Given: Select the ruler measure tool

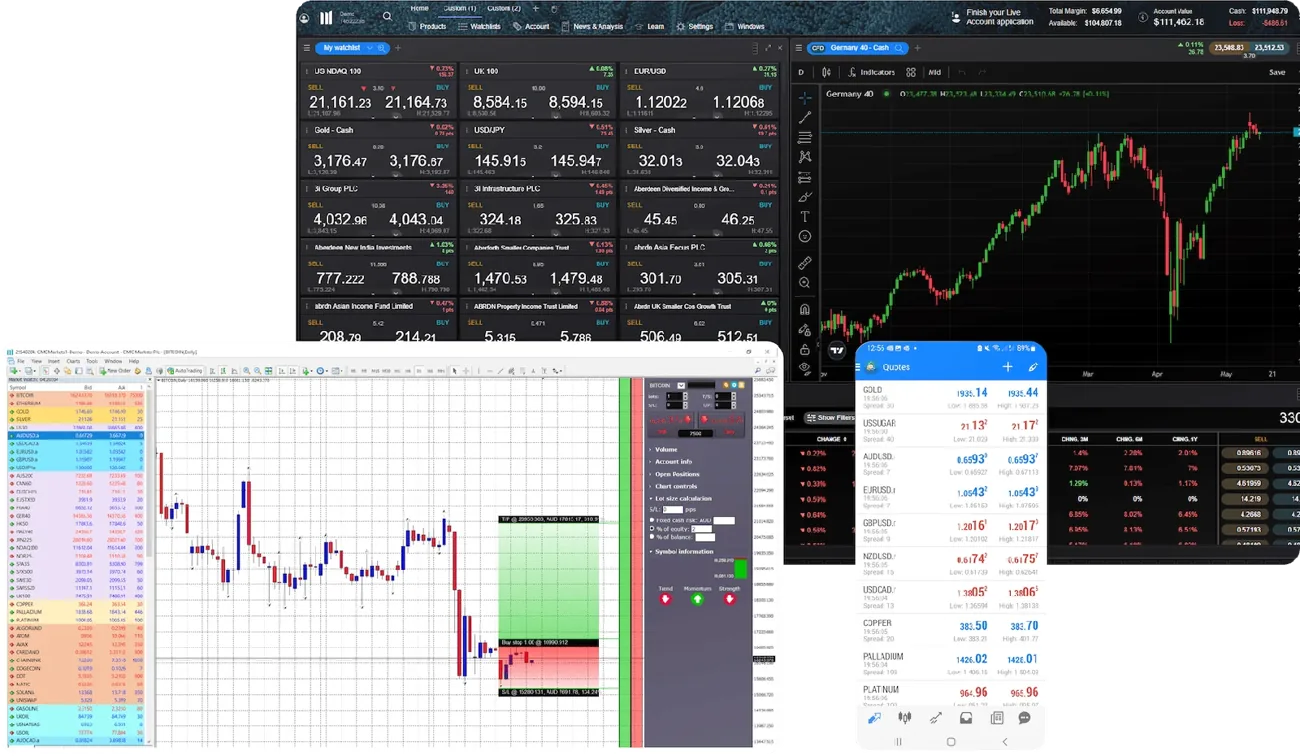Looking at the screenshot, I should click(805, 263).
